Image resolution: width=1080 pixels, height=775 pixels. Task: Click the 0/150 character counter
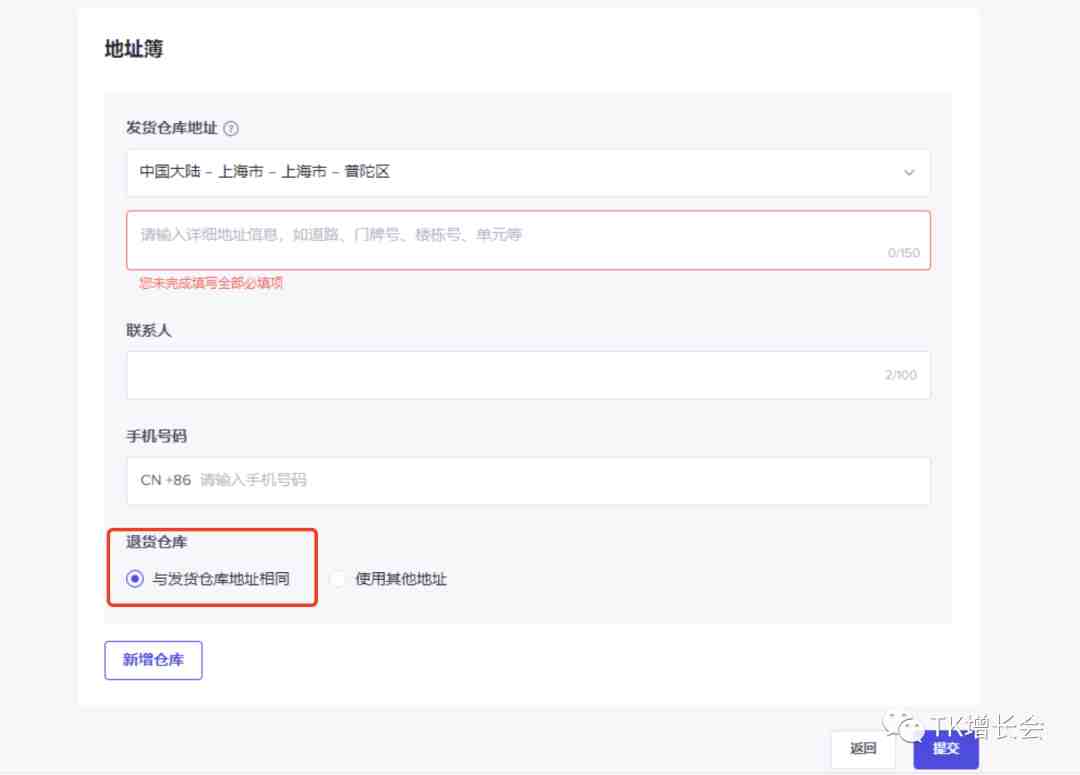point(903,253)
